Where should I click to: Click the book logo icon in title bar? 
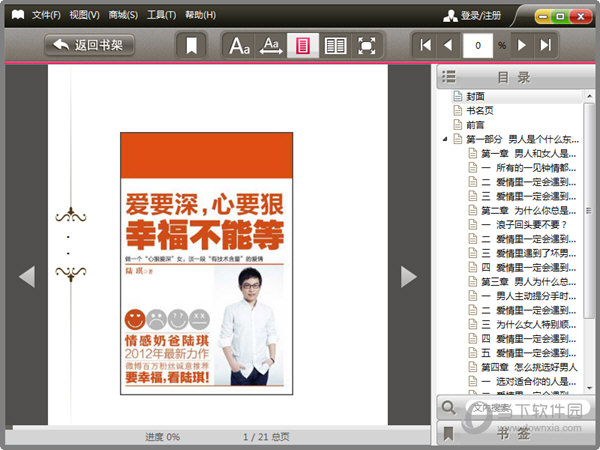pos(18,15)
